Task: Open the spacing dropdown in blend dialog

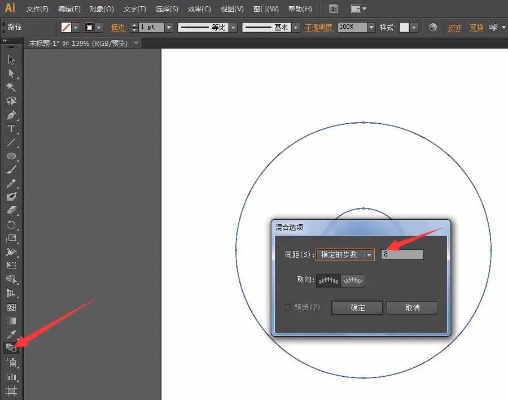Action: pos(345,255)
